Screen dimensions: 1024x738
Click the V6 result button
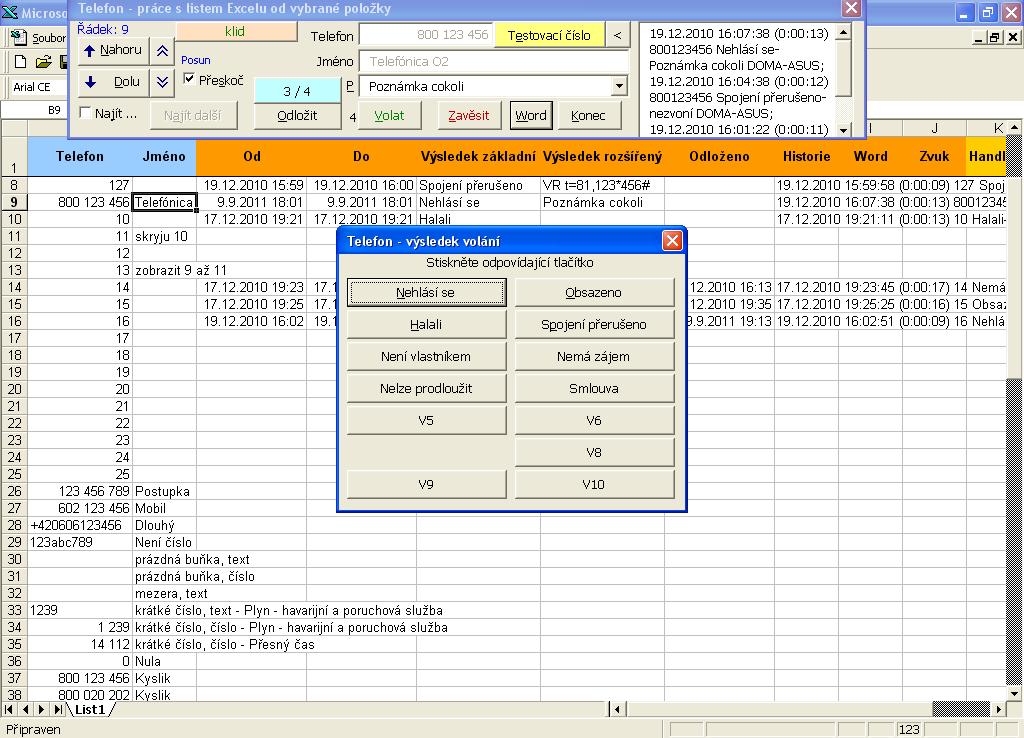(x=594, y=421)
